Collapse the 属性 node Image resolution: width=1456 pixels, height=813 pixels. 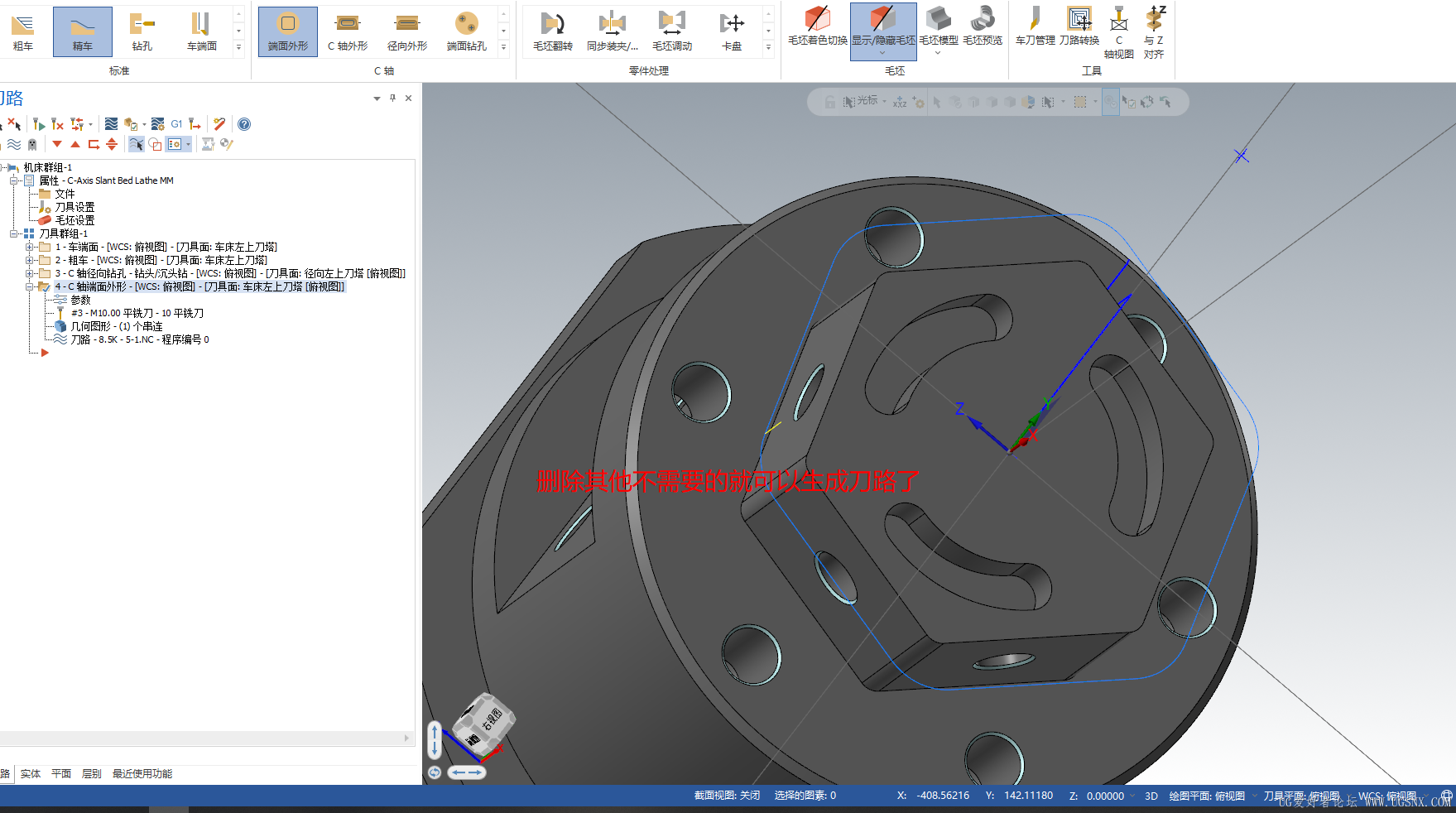coord(14,180)
